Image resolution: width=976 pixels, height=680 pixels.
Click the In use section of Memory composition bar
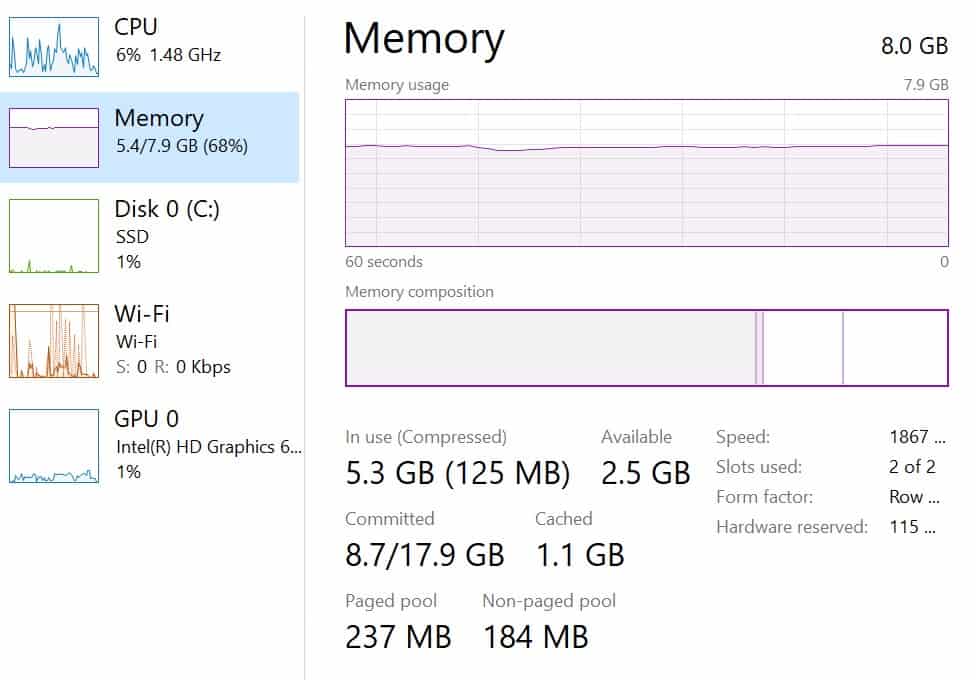[x=551, y=347]
